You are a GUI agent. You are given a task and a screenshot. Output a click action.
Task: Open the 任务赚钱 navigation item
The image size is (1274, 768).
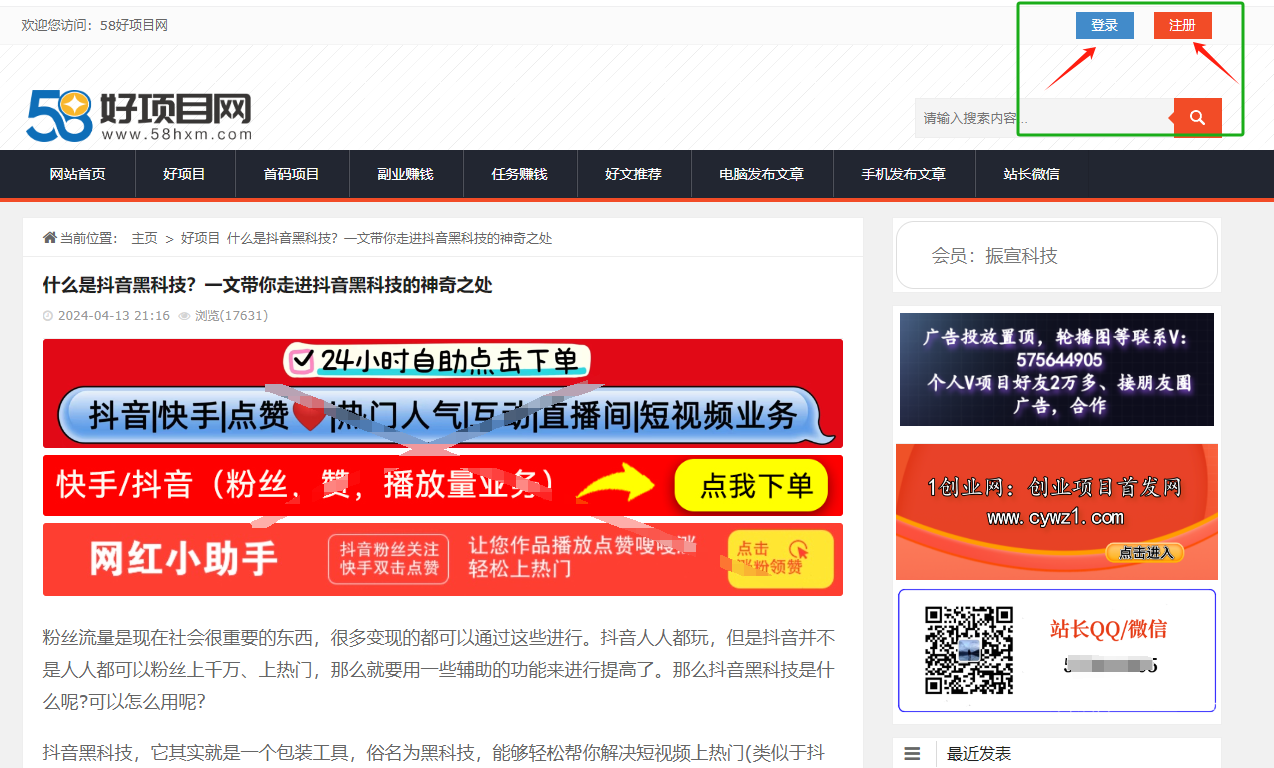[x=520, y=174]
